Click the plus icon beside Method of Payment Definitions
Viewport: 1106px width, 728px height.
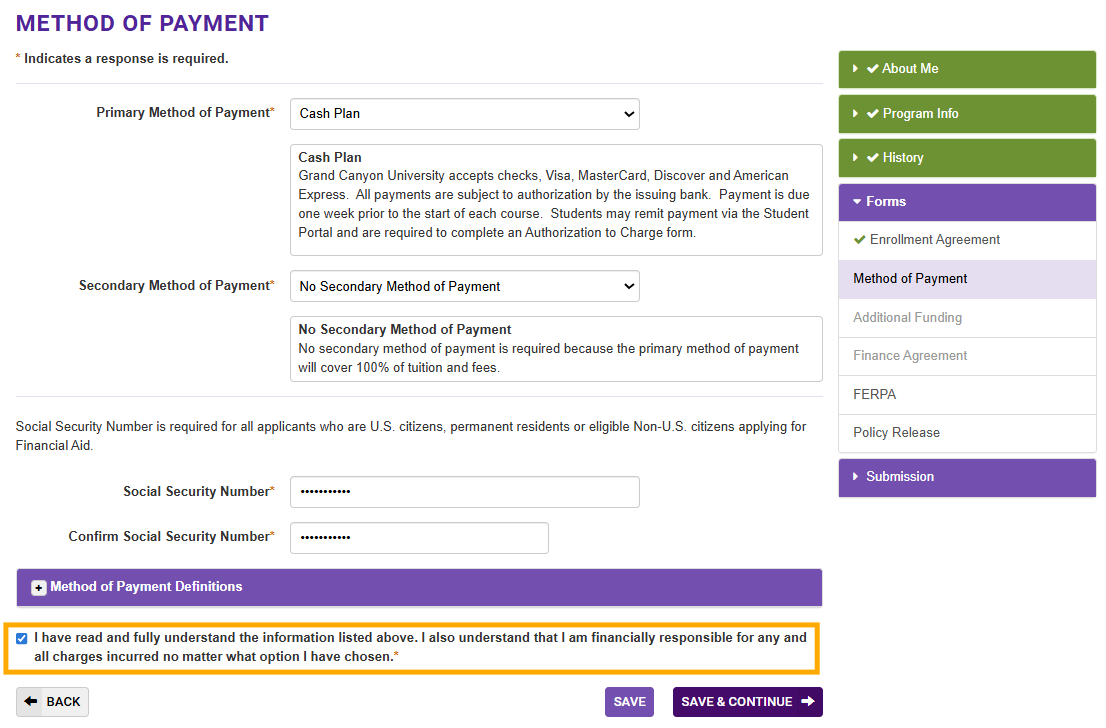coord(39,588)
